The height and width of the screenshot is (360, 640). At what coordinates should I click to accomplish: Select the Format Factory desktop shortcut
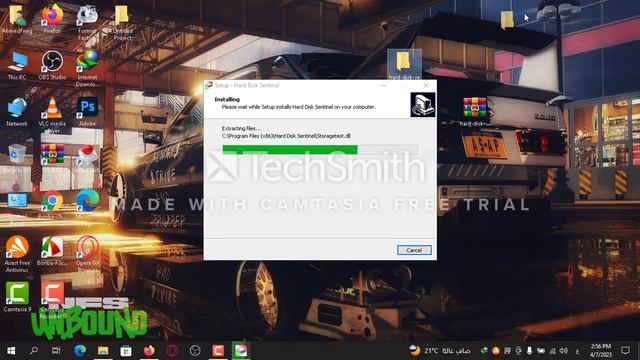[x=87, y=22]
